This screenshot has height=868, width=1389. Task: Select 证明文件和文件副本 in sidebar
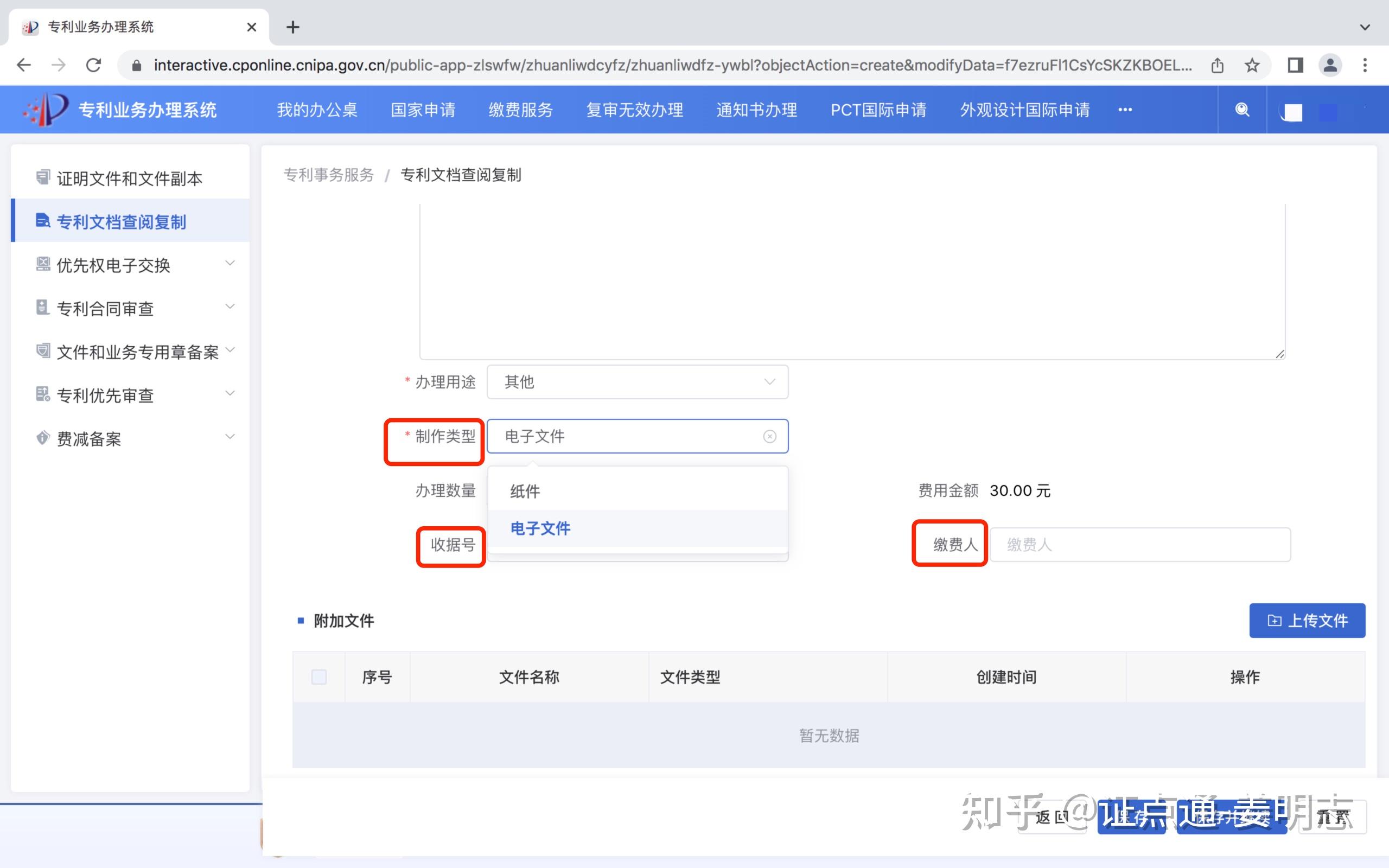(x=130, y=178)
